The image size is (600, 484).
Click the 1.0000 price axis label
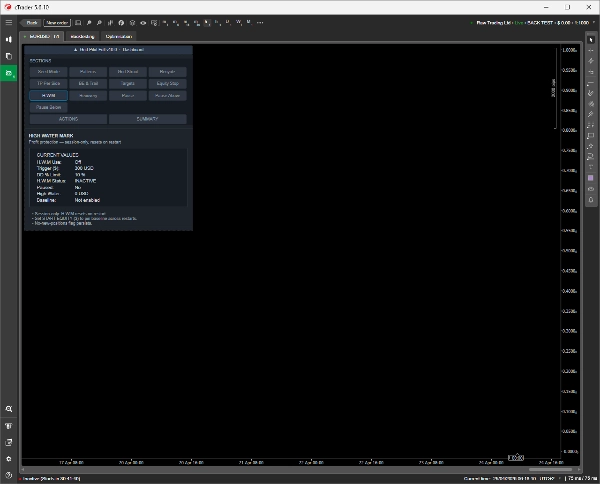point(569,50)
